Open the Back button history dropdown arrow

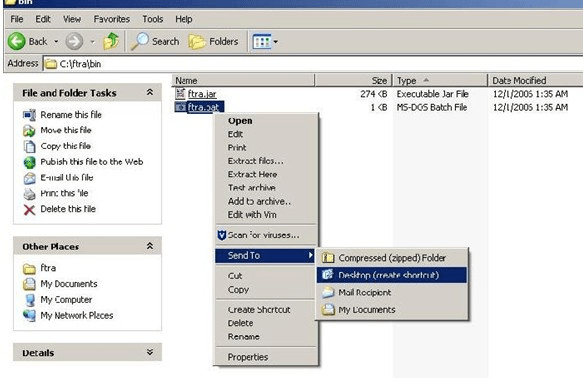[56, 41]
